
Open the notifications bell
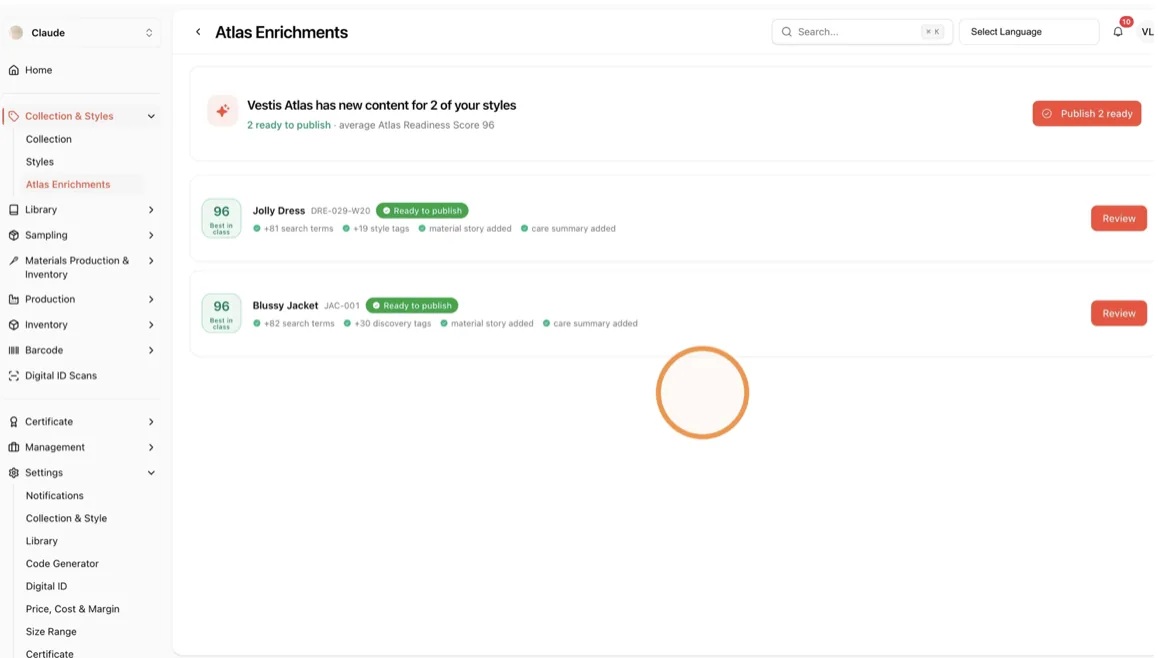[x=1118, y=32]
